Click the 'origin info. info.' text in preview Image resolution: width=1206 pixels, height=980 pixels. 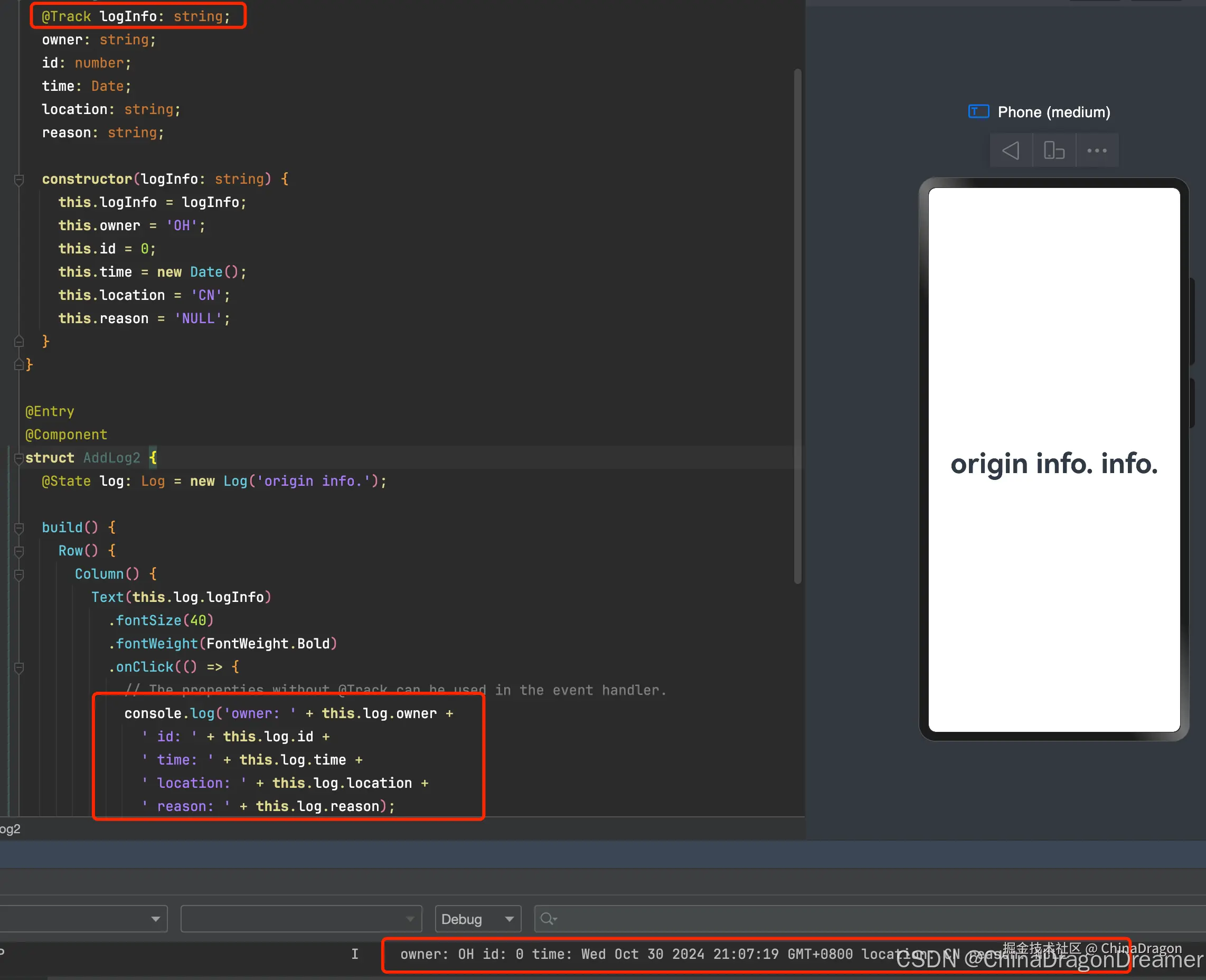point(1053,464)
